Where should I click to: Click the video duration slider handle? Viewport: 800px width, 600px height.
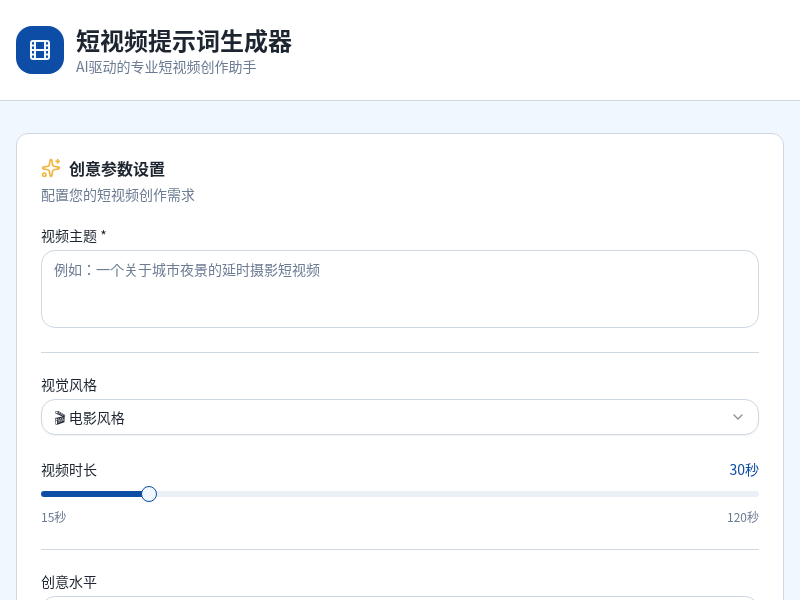point(149,494)
